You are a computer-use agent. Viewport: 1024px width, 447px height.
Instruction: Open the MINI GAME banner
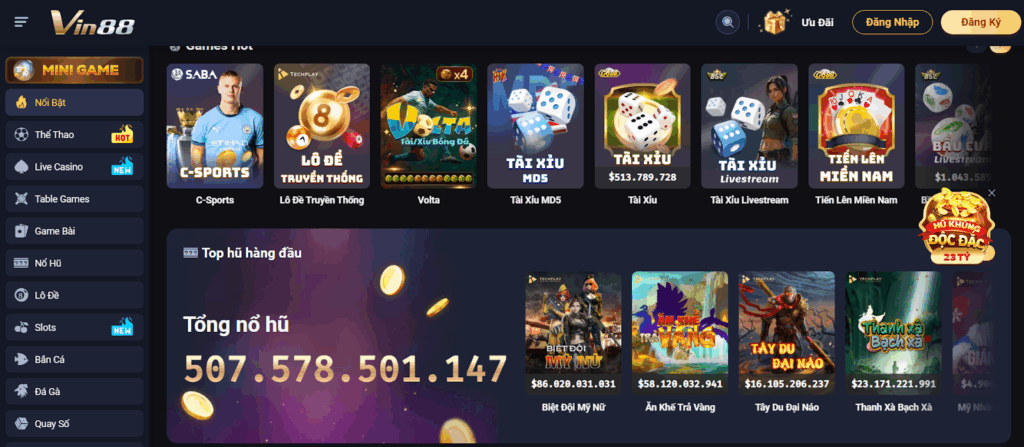tap(74, 70)
